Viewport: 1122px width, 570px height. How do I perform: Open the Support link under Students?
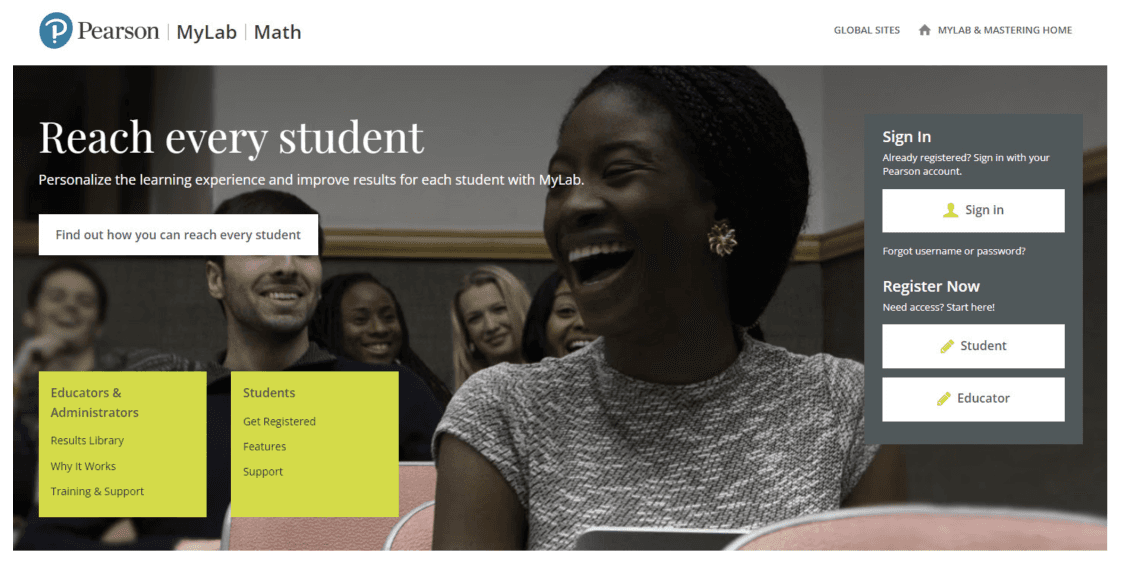click(263, 472)
